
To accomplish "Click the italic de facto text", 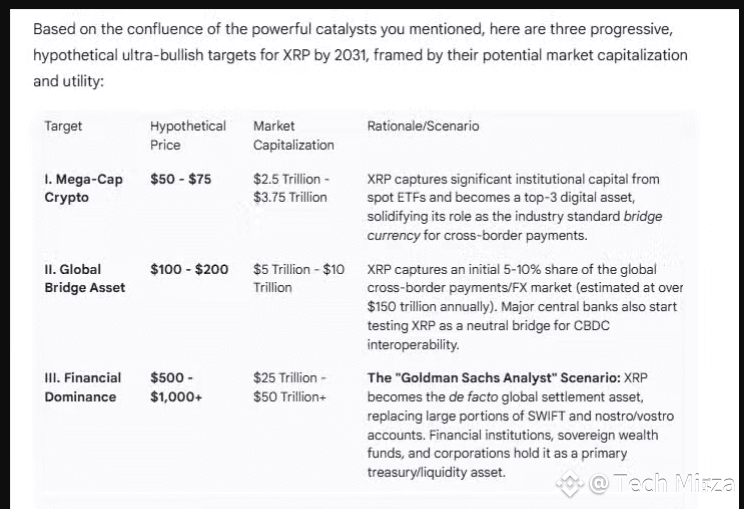I will coord(470,397).
